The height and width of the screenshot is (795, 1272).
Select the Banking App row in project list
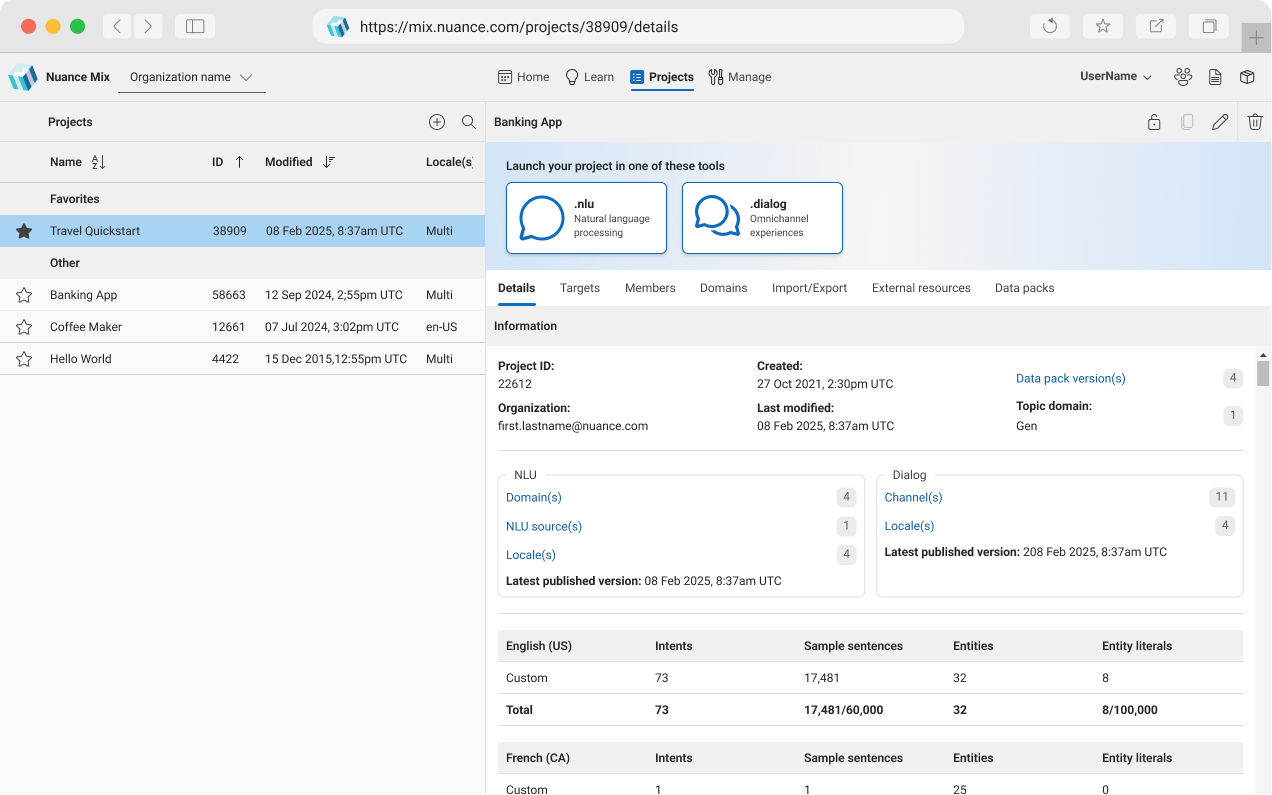click(x=242, y=295)
